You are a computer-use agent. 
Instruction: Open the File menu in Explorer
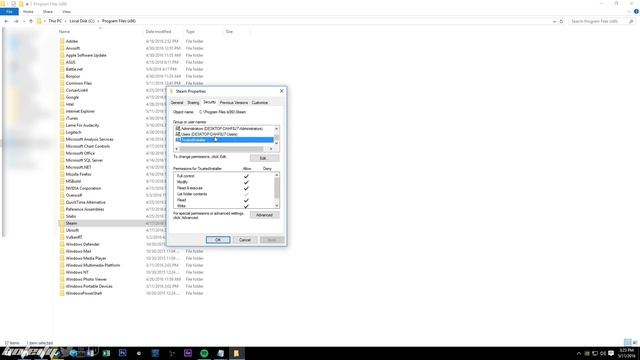coord(9,12)
